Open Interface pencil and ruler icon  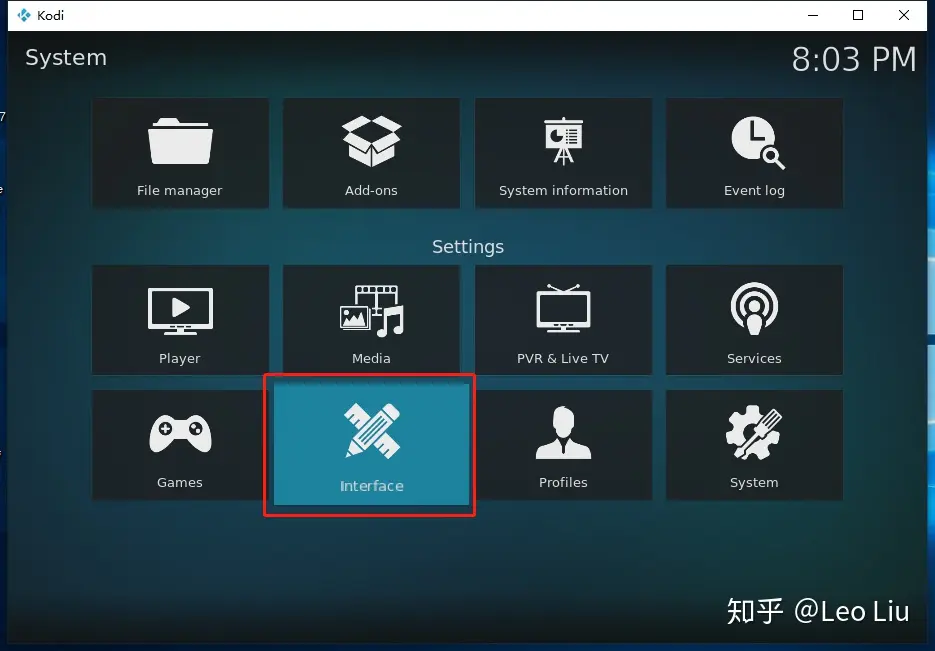[372, 431]
